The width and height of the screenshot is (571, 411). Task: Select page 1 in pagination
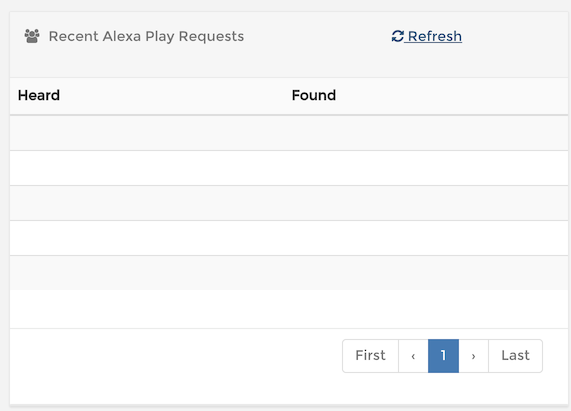tap(443, 356)
